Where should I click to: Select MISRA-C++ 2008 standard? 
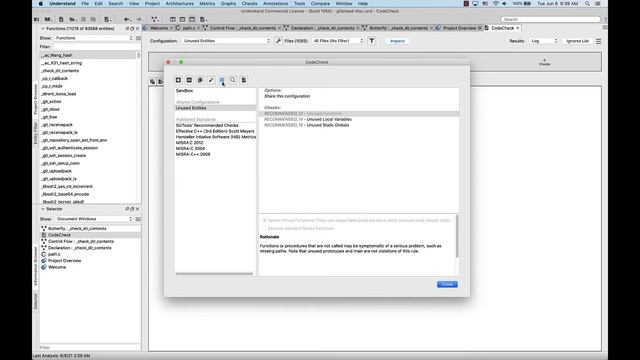(193, 154)
